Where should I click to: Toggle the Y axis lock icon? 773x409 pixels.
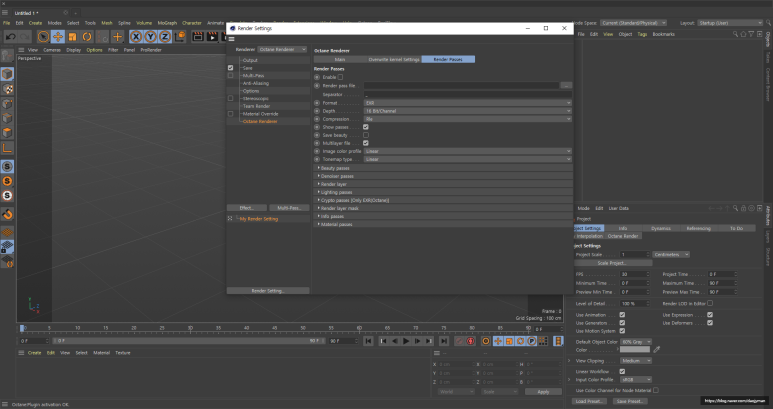pos(150,36)
